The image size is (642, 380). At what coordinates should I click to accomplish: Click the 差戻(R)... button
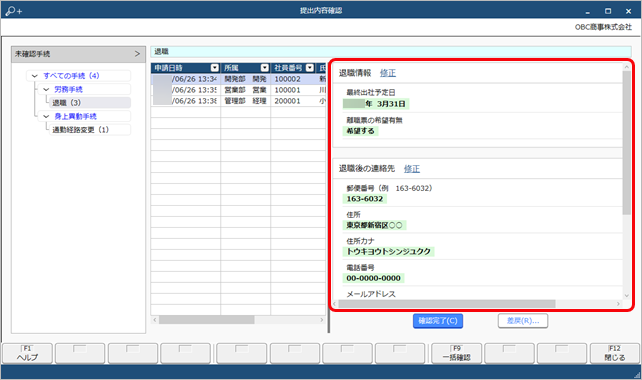tap(523, 321)
